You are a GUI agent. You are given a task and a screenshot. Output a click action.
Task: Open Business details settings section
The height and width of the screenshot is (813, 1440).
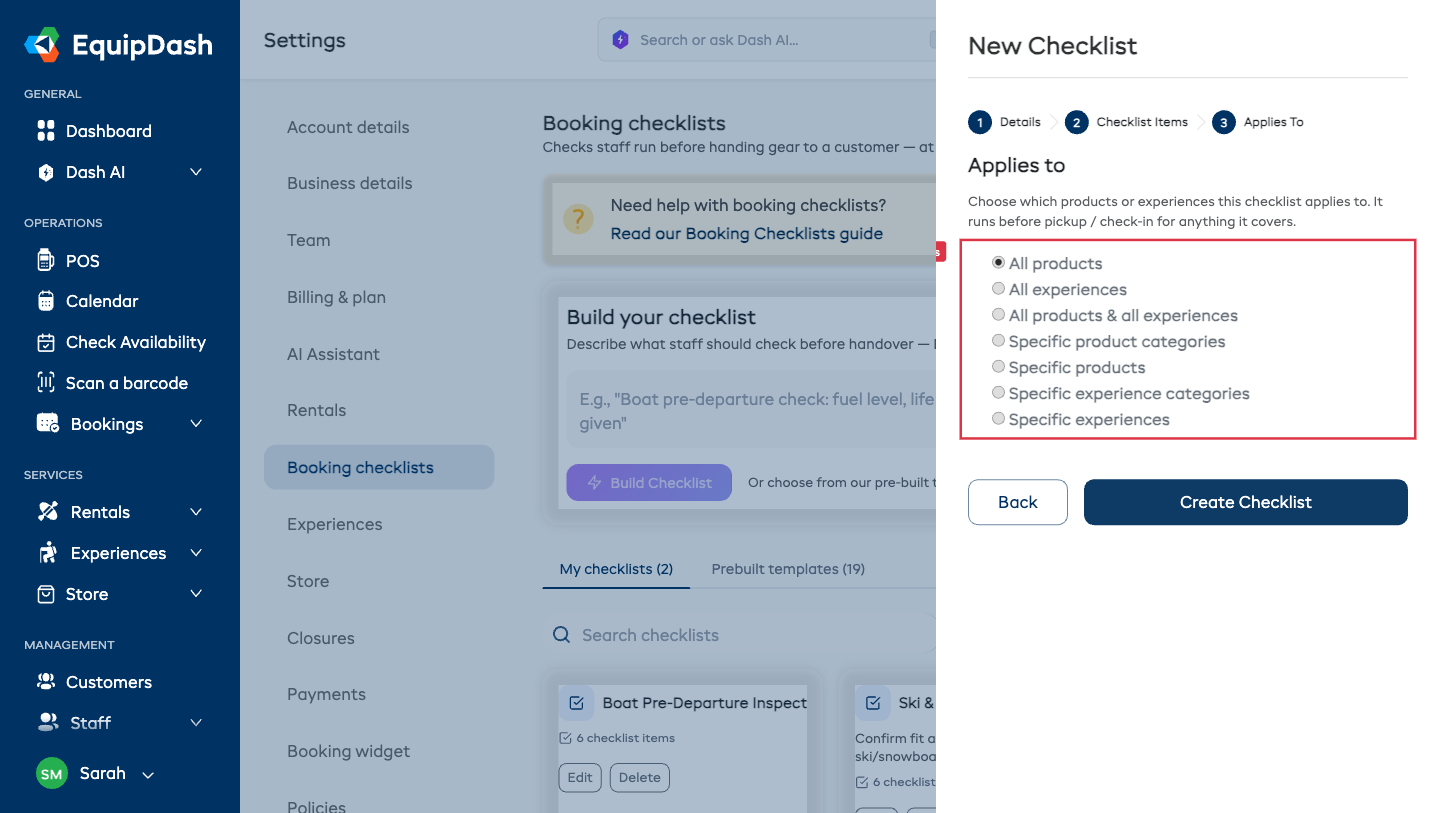point(349,183)
